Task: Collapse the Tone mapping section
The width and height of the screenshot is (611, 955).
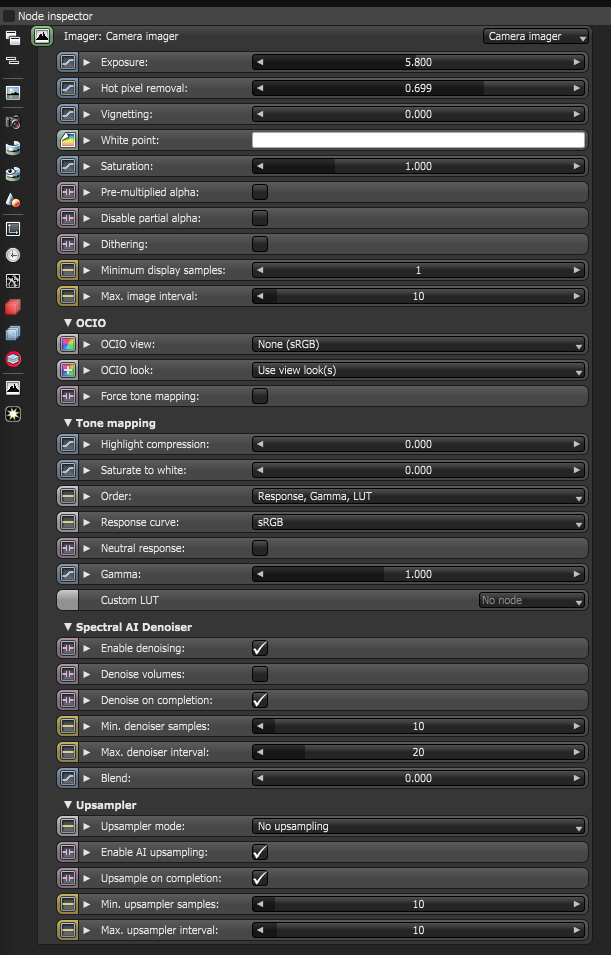Action: [x=68, y=423]
